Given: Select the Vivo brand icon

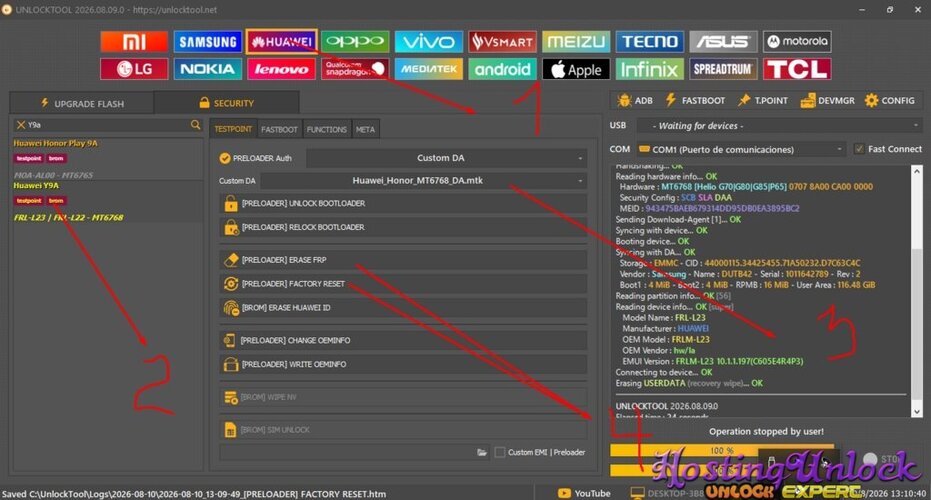Looking at the screenshot, I should click(429, 42).
